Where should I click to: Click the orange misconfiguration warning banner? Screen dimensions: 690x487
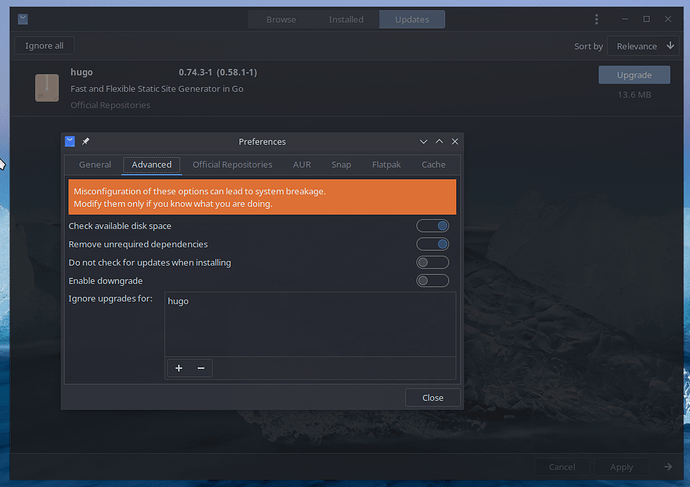[x=262, y=197]
